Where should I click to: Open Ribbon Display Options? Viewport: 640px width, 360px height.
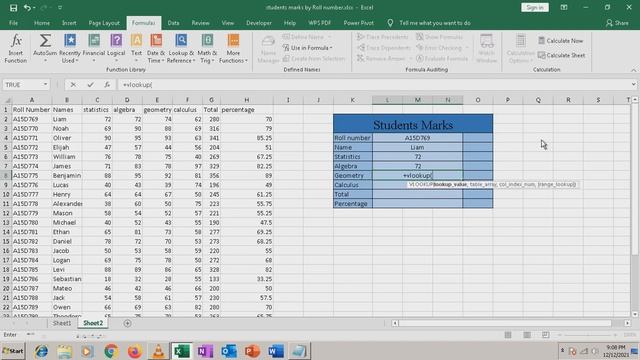pos(564,7)
